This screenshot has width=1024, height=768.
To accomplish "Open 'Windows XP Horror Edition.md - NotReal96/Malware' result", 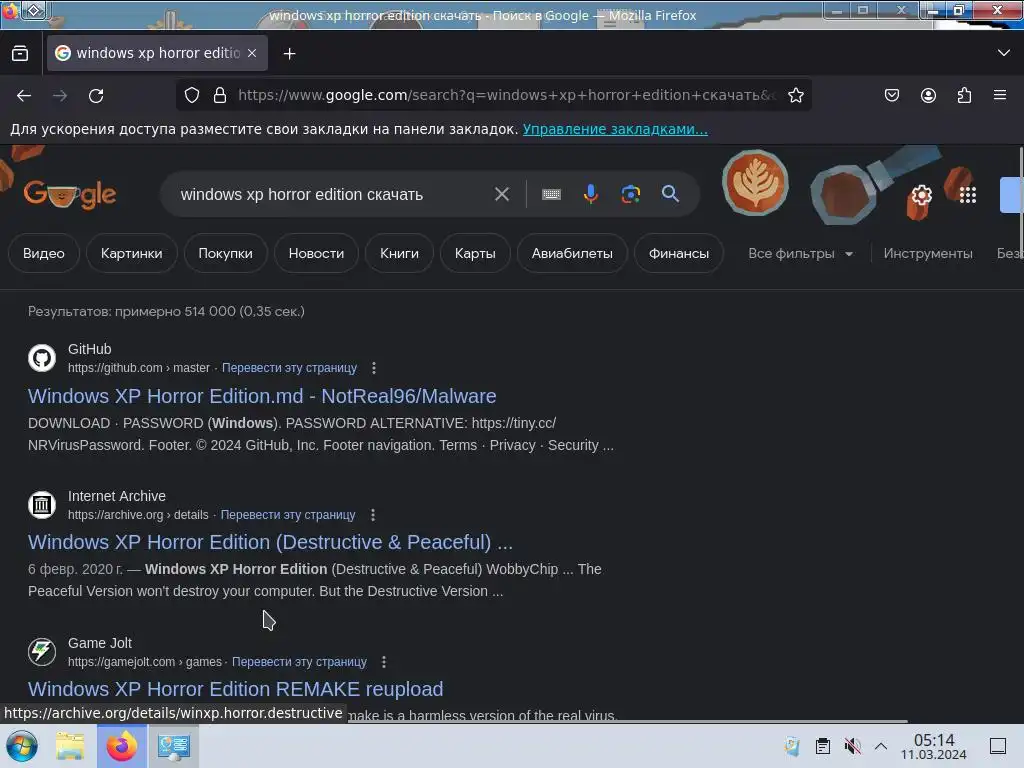I will [262, 396].
